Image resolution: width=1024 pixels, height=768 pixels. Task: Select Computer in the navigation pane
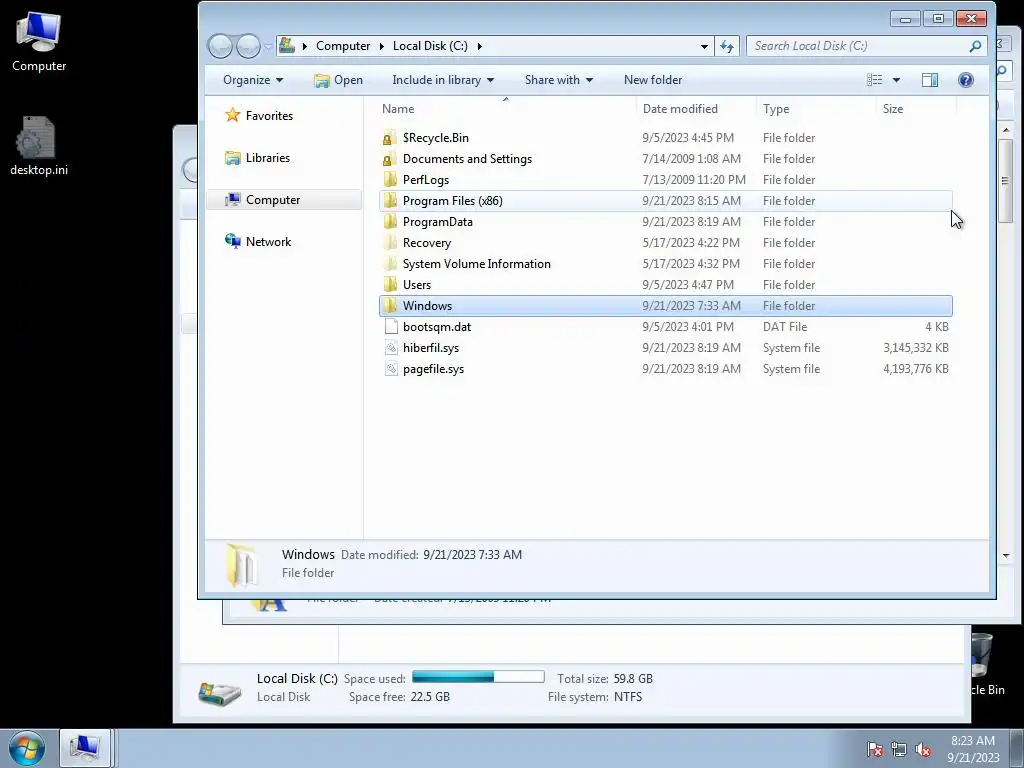coord(285,200)
